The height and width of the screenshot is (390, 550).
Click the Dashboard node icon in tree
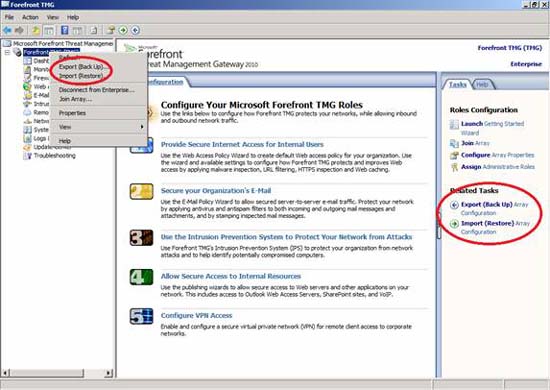27,61
